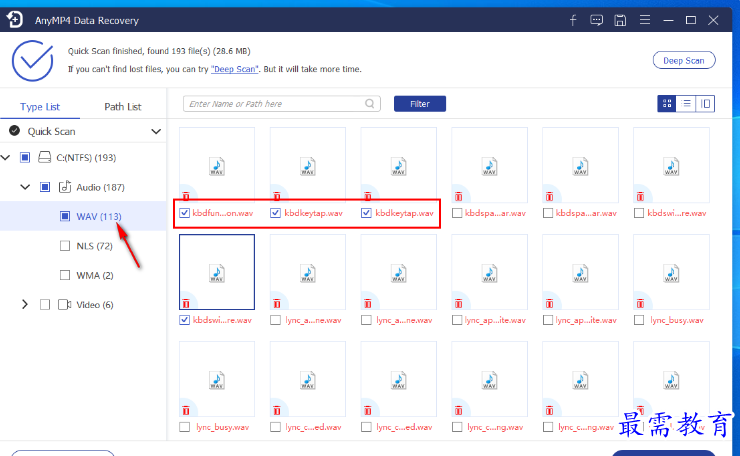
Task: Click the Video category icon
Action: 65,304
